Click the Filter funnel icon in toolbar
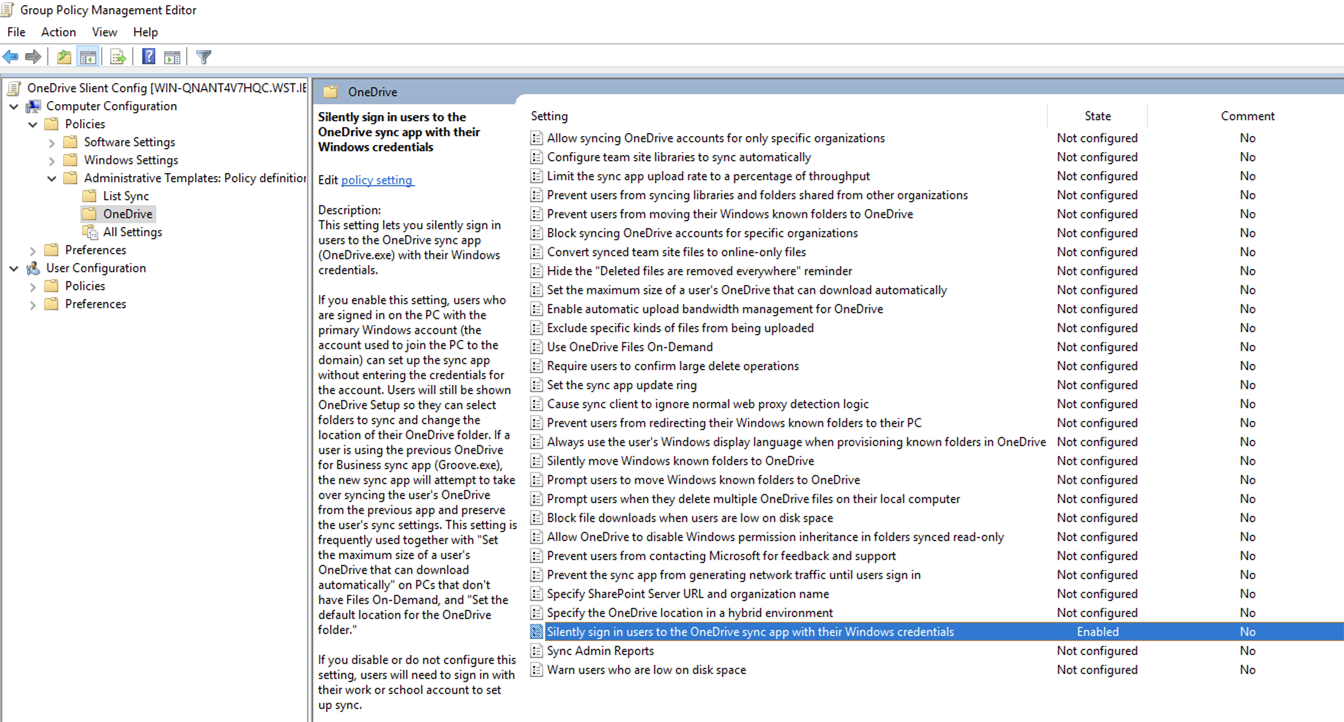The width and height of the screenshot is (1344, 722). pos(203,57)
